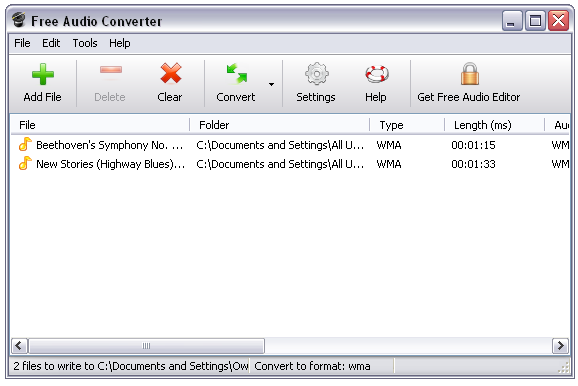The height and width of the screenshot is (386, 578).
Task: Maximize the Free Audio Converter window
Action: click(535, 21)
